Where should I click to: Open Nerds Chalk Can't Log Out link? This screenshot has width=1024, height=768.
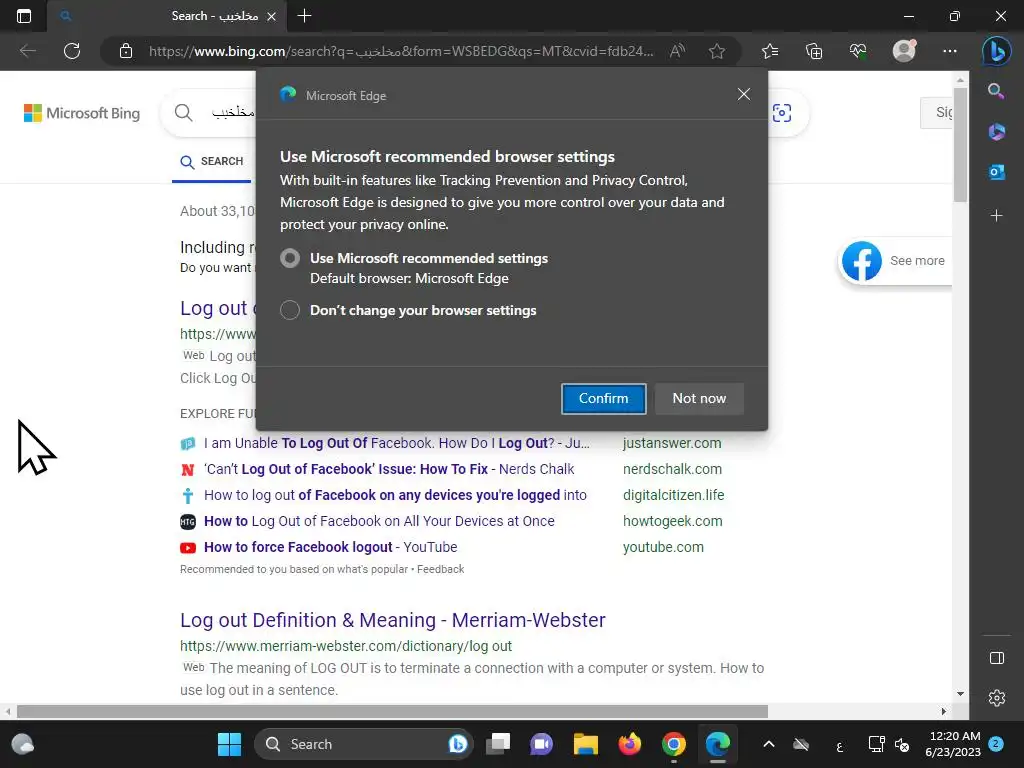click(x=389, y=469)
